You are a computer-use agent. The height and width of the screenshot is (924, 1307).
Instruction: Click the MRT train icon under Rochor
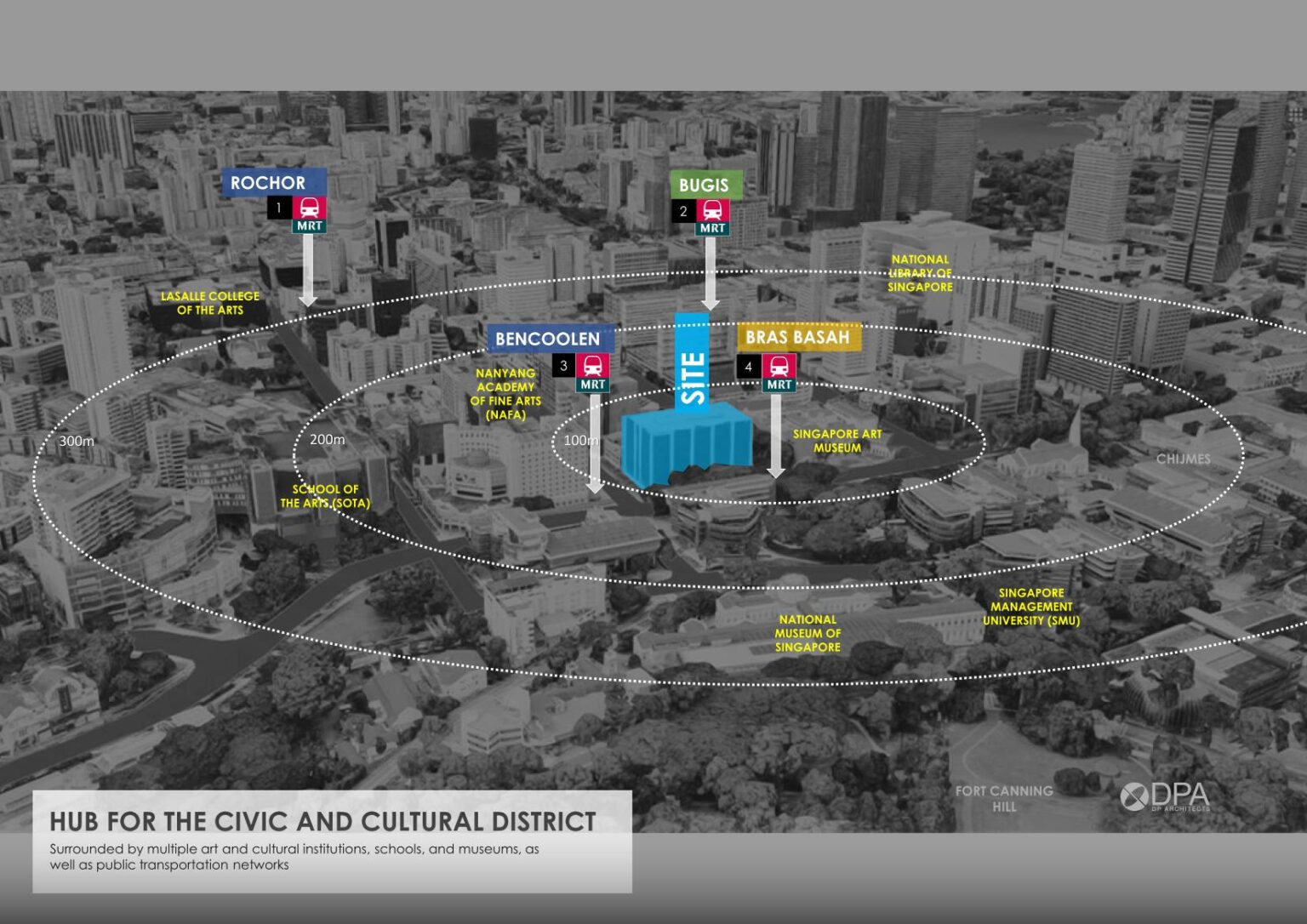[x=310, y=208]
